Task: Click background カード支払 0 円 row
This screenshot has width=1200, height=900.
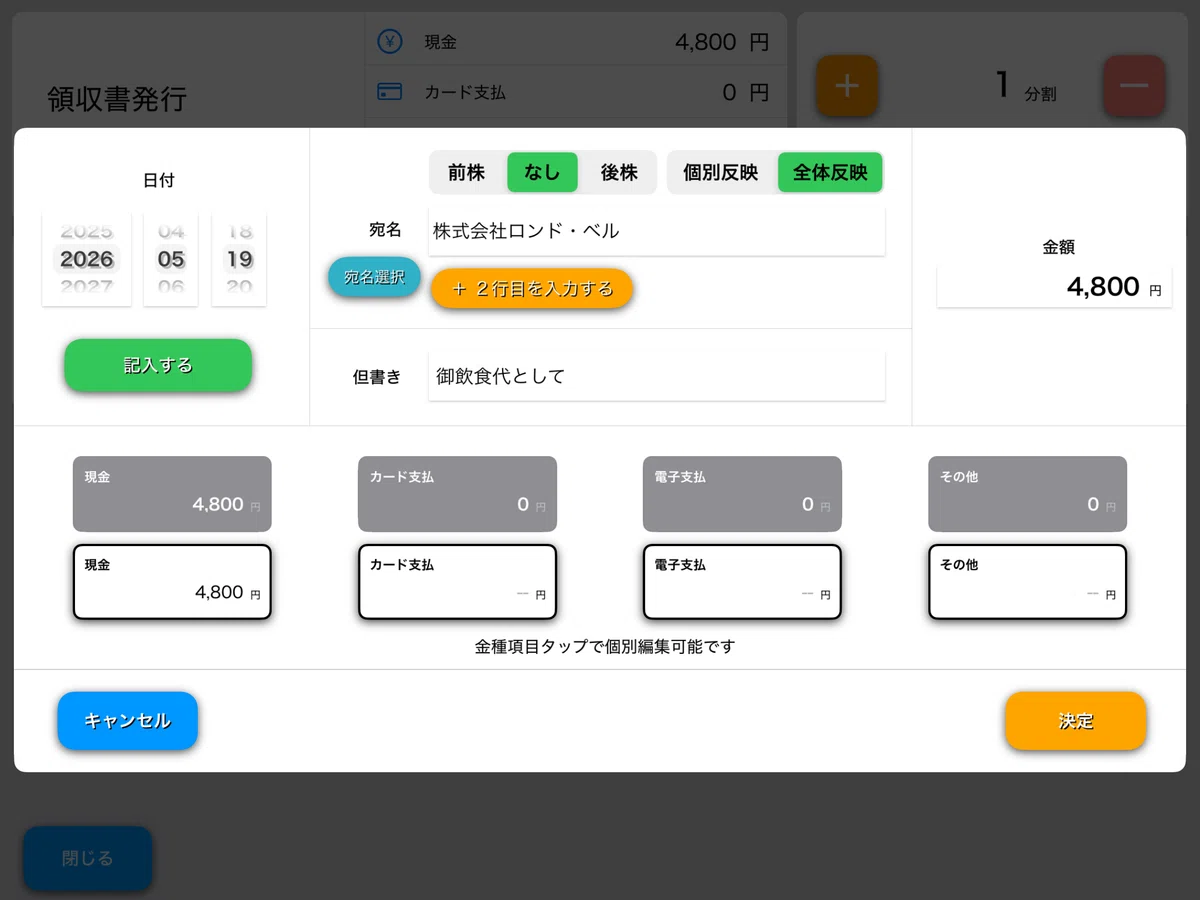Action: [575, 92]
